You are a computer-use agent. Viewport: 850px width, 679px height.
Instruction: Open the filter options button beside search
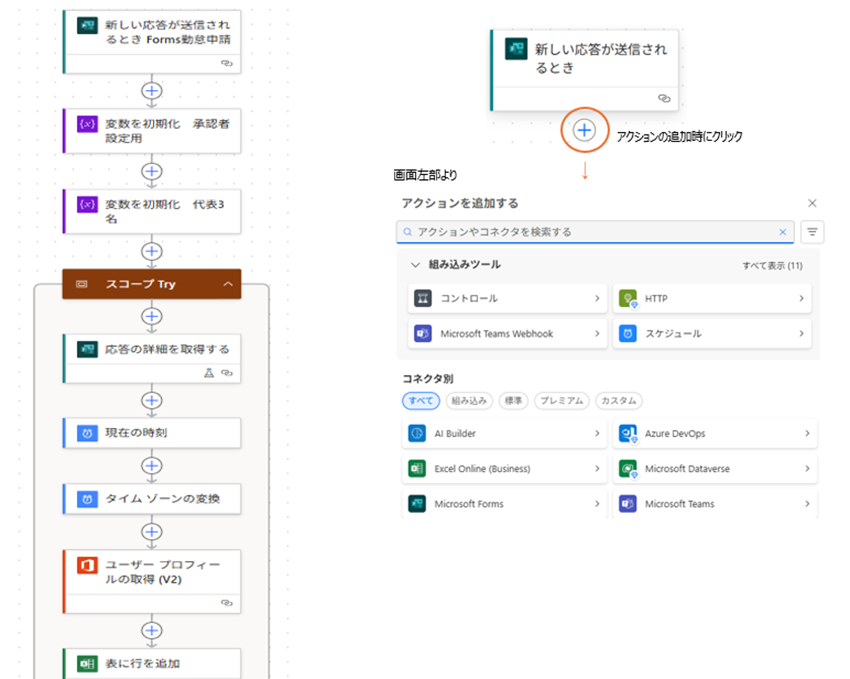[812, 232]
